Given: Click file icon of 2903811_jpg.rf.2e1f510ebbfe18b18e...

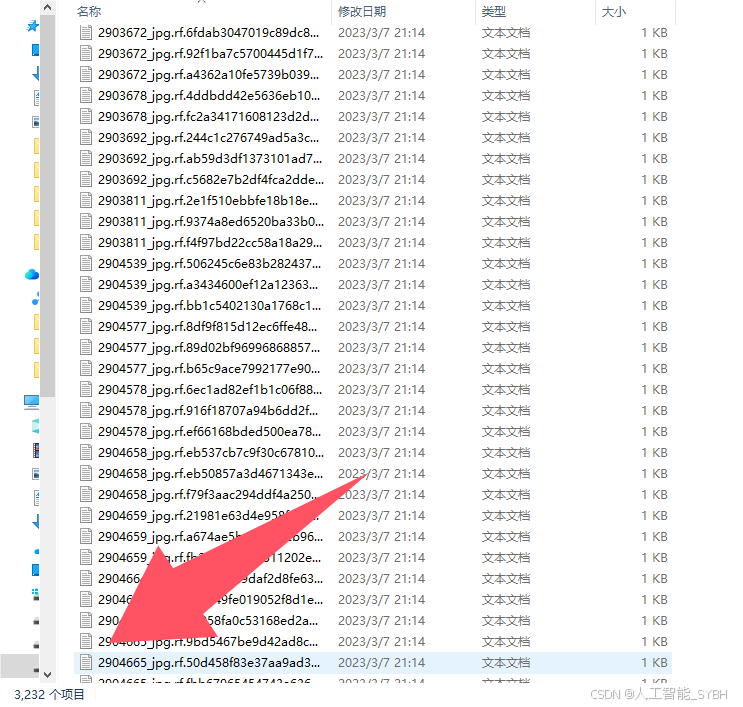Looking at the screenshot, I should click(x=86, y=200).
